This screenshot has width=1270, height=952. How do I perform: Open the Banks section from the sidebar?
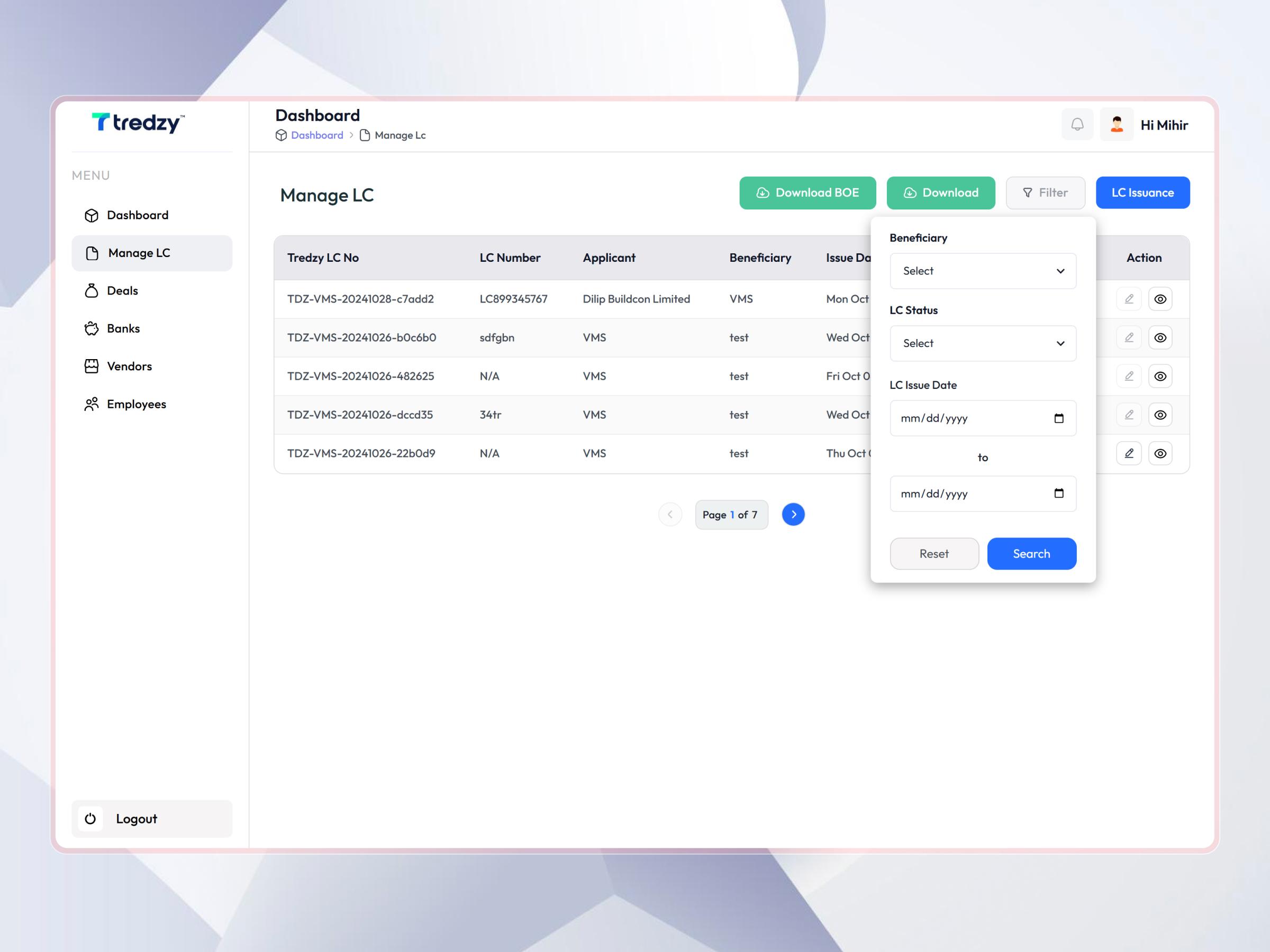tap(92, 328)
